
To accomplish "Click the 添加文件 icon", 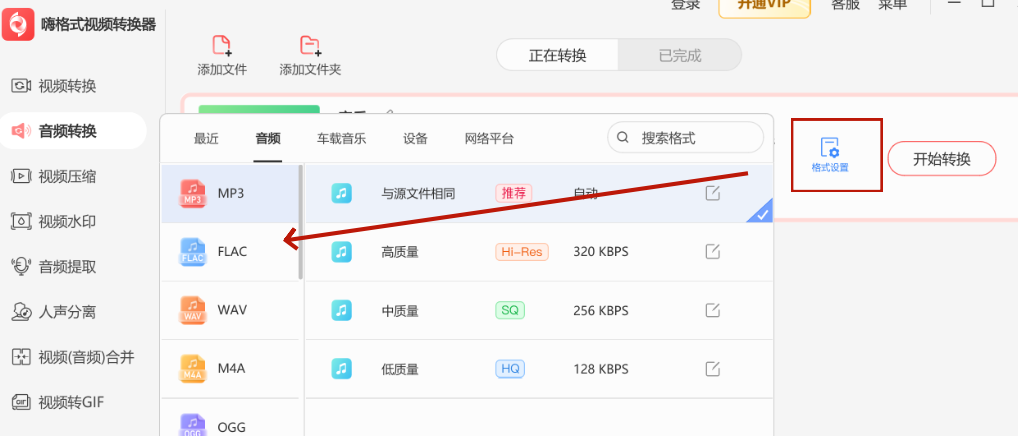I will click(222, 45).
